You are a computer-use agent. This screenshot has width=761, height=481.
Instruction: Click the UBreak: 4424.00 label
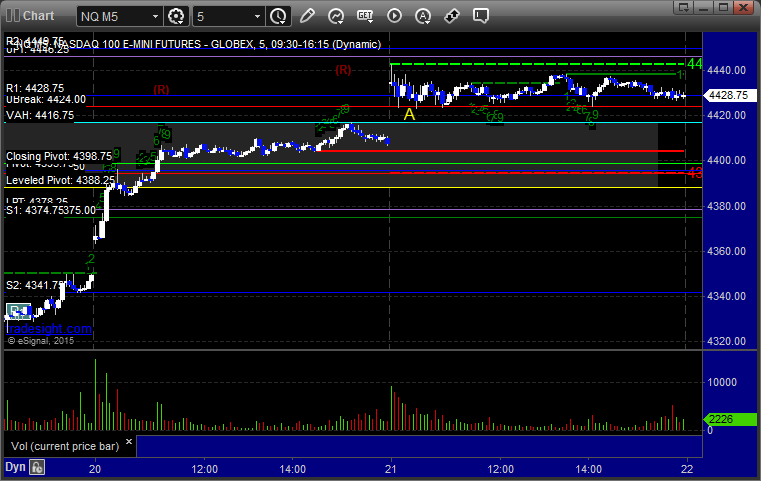point(46,100)
